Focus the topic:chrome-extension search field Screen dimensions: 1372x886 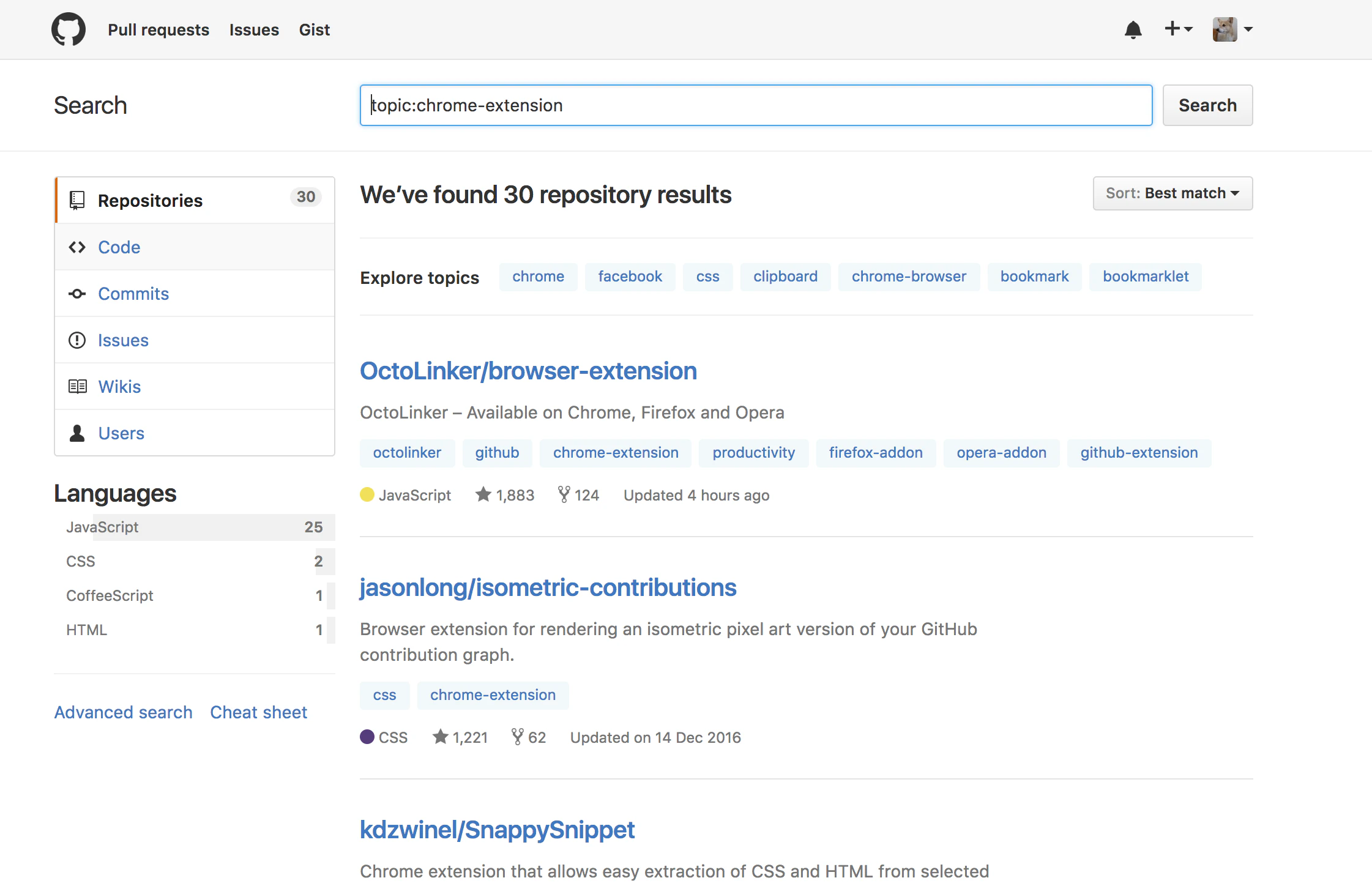coord(756,105)
